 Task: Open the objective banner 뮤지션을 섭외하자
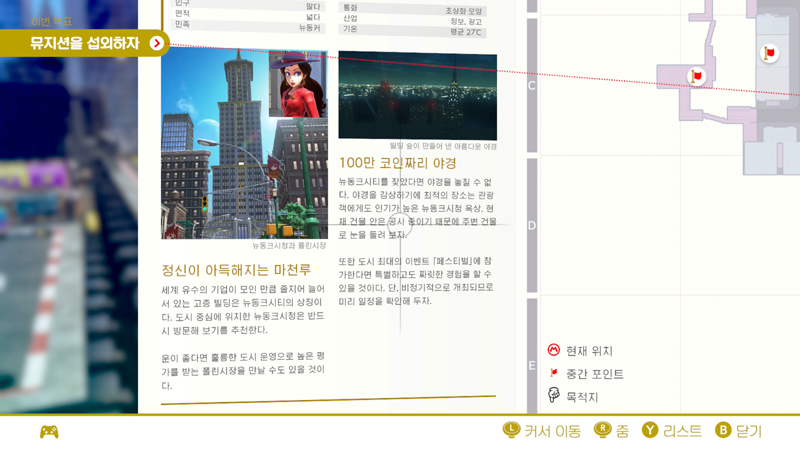(x=84, y=43)
